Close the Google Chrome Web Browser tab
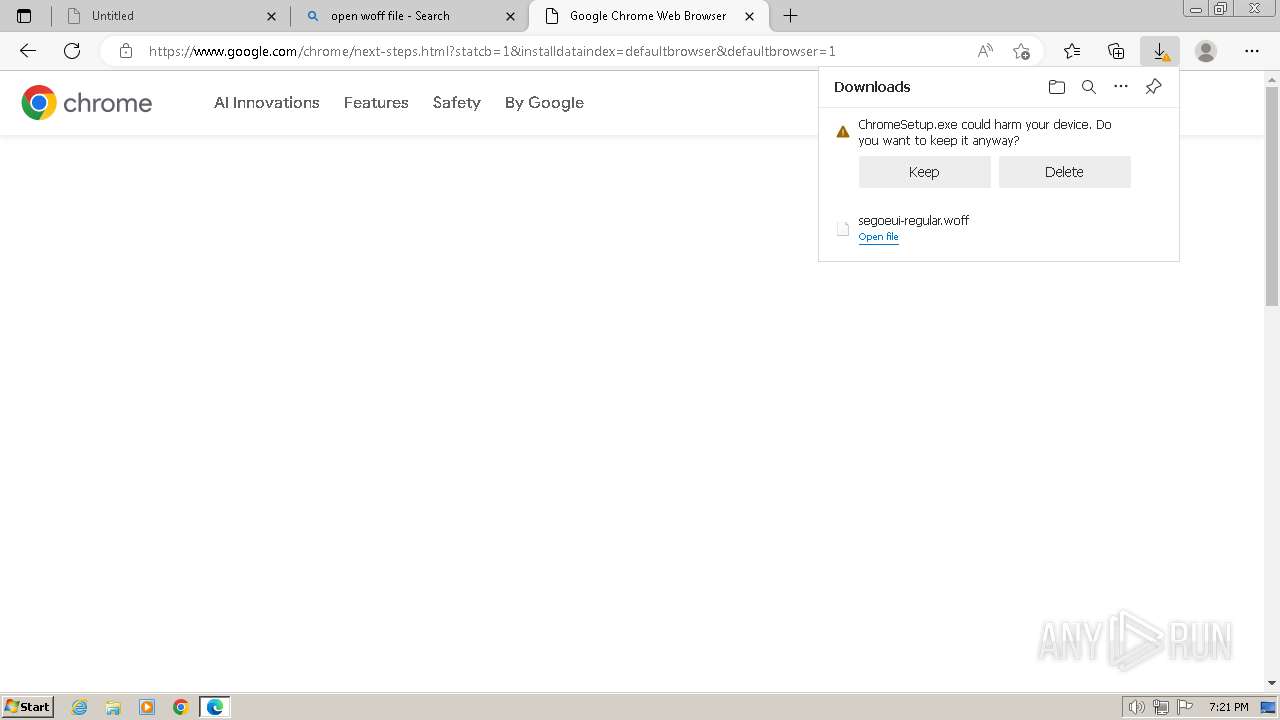Image resolution: width=1280 pixels, height=720 pixels. [750, 16]
